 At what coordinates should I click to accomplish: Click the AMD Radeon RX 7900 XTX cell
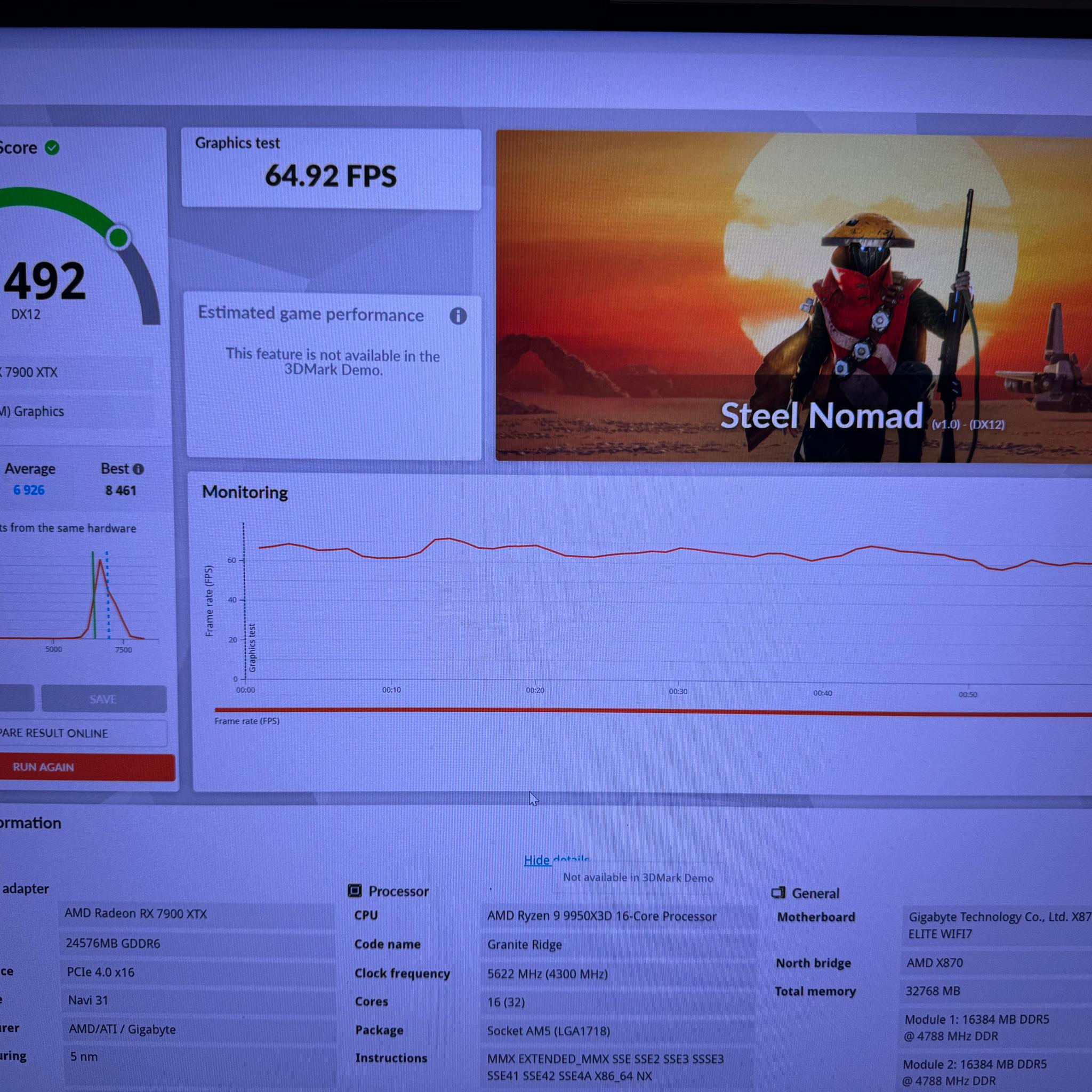click(196, 914)
